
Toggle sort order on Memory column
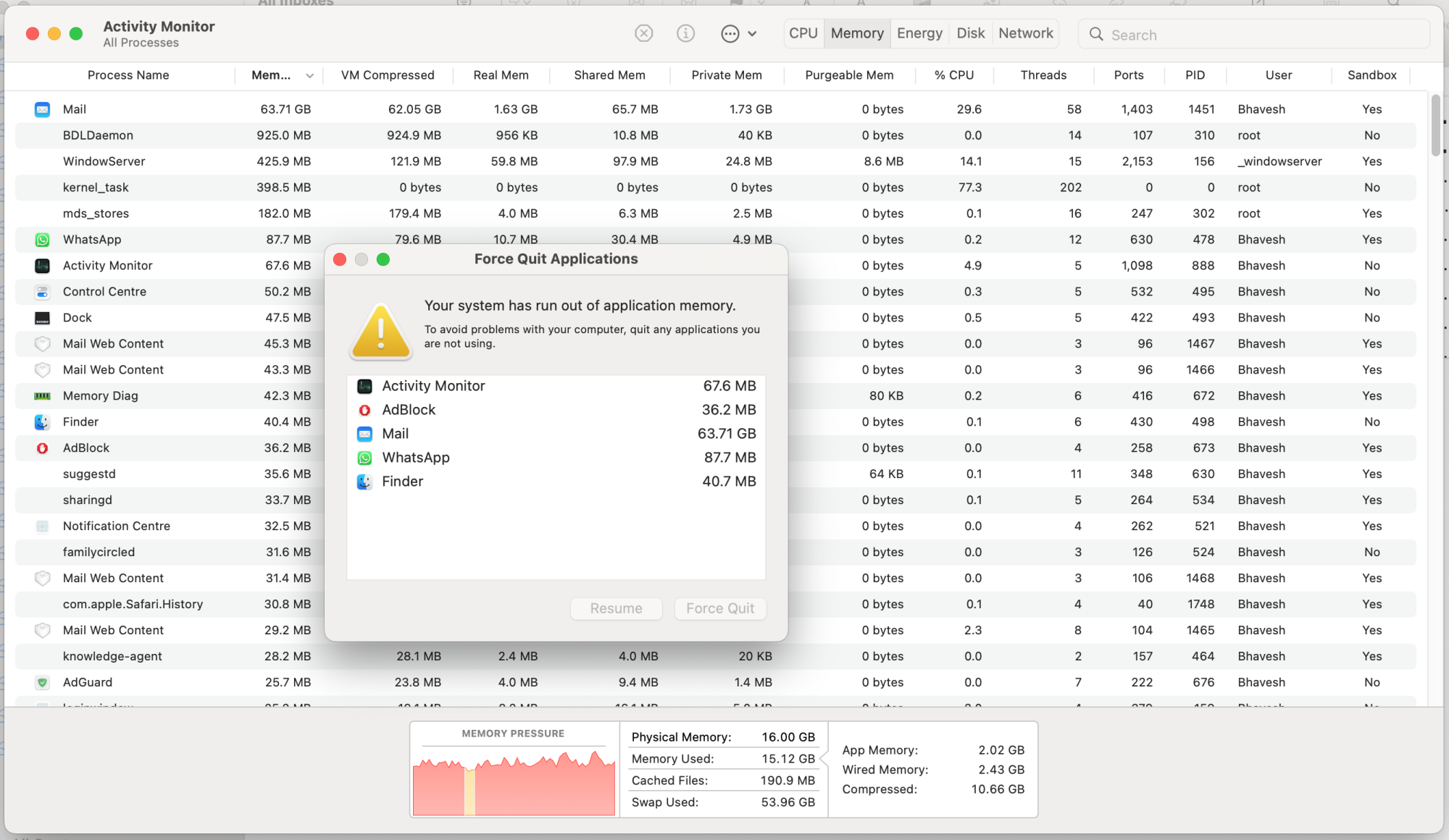point(281,75)
